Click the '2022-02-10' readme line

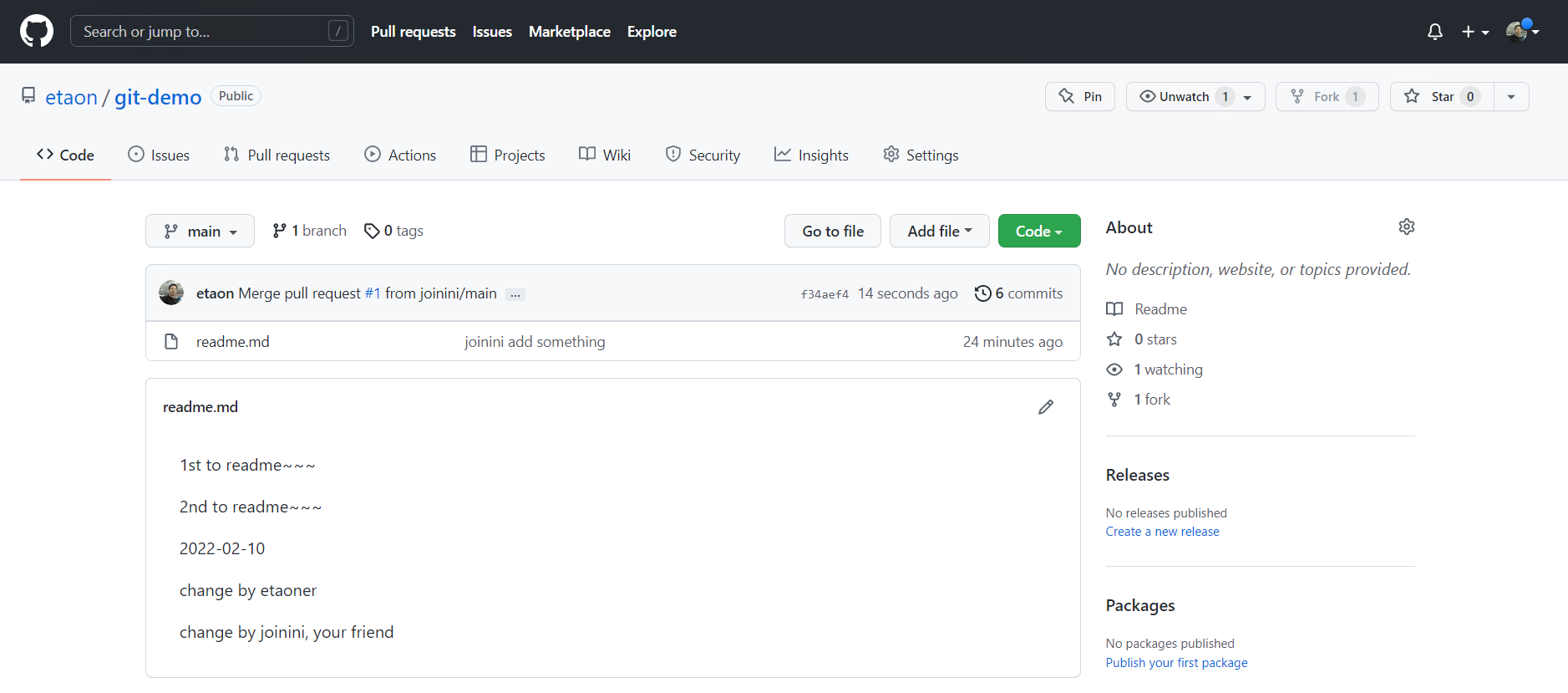click(222, 548)
